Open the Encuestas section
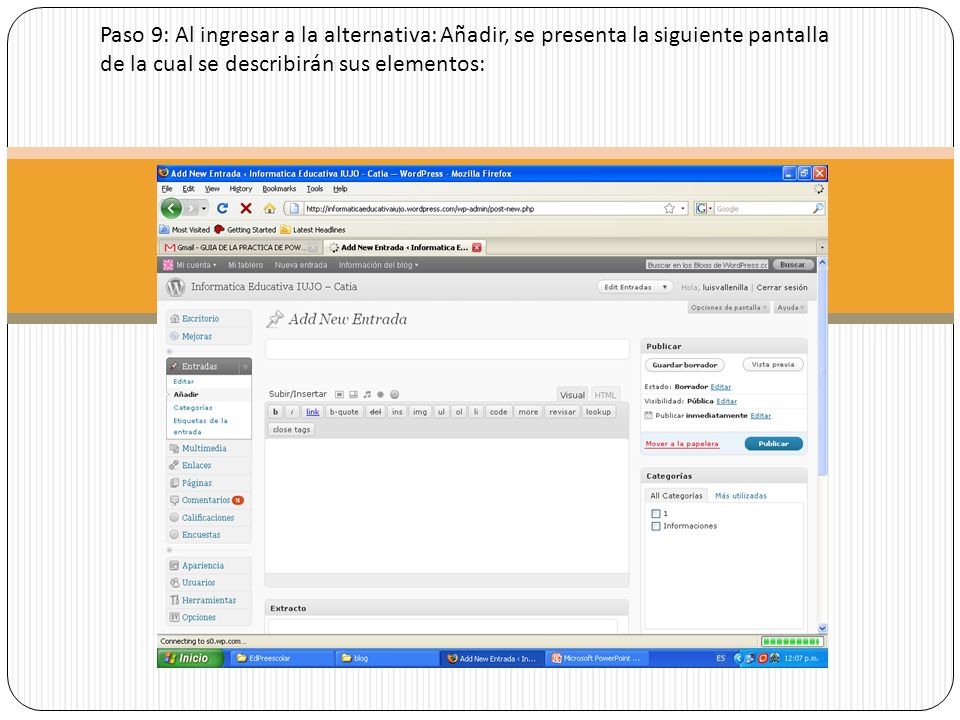Viewport: 960px width, 720px height. click(x=201, y=534)
